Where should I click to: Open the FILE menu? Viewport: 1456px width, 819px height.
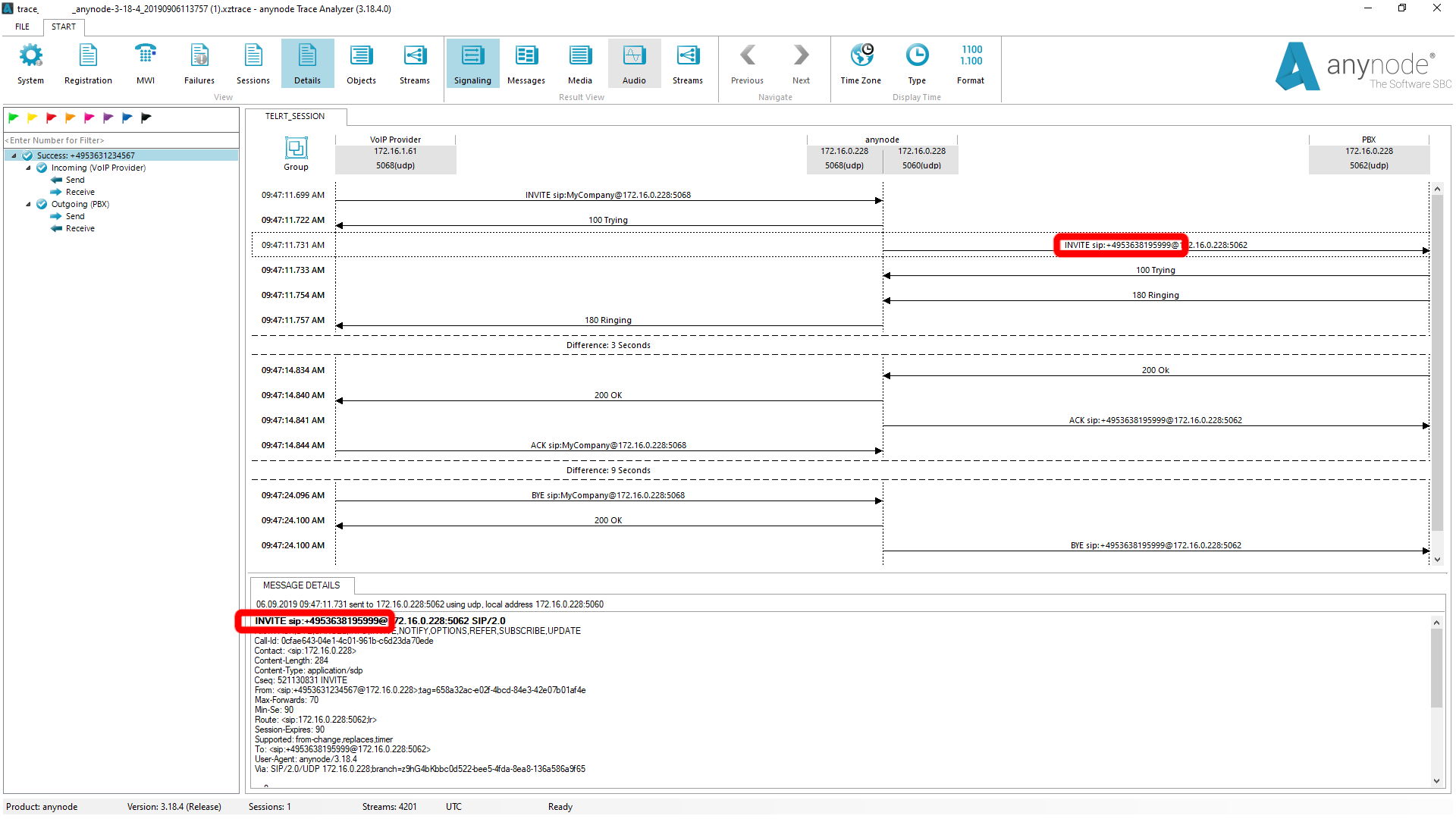click(23, 27)
